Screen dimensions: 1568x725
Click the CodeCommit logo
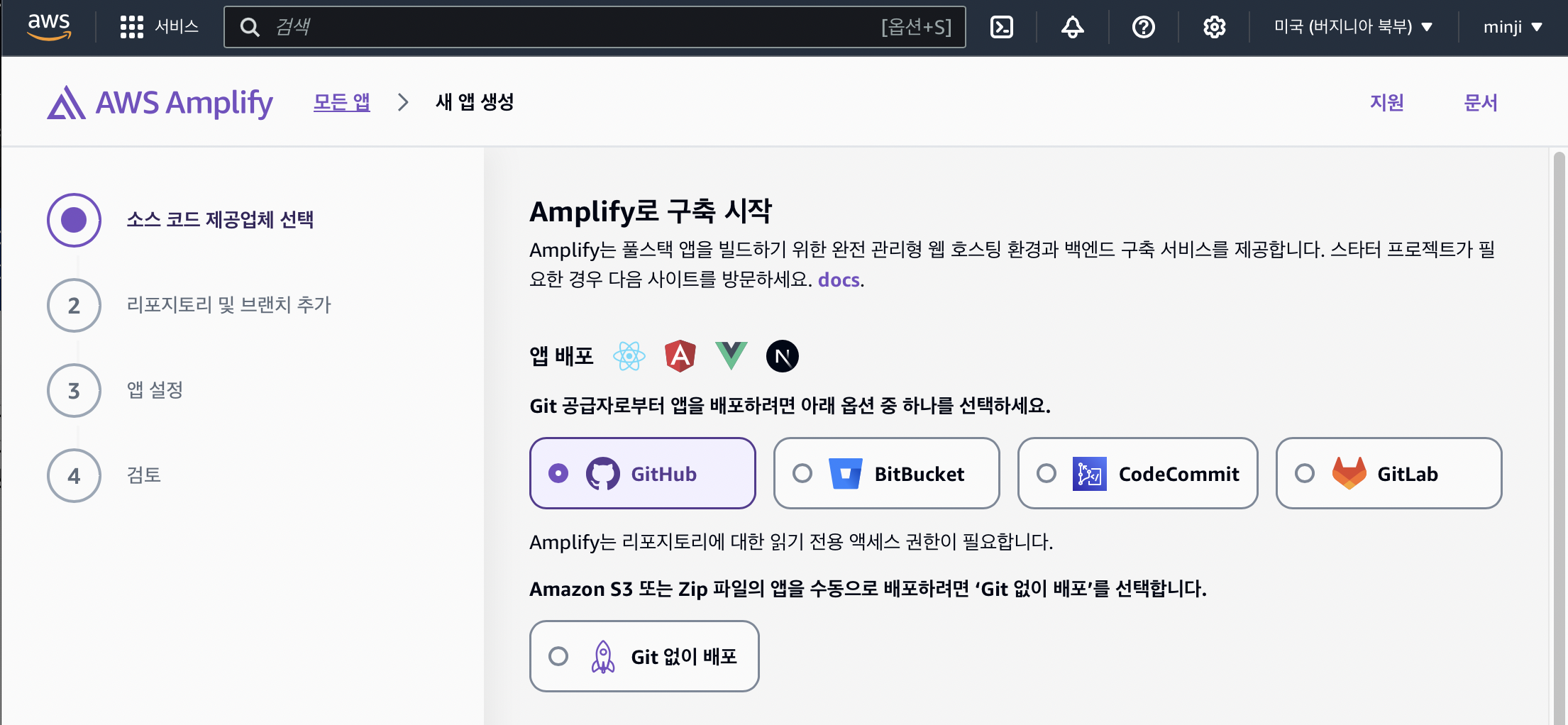1090,473
